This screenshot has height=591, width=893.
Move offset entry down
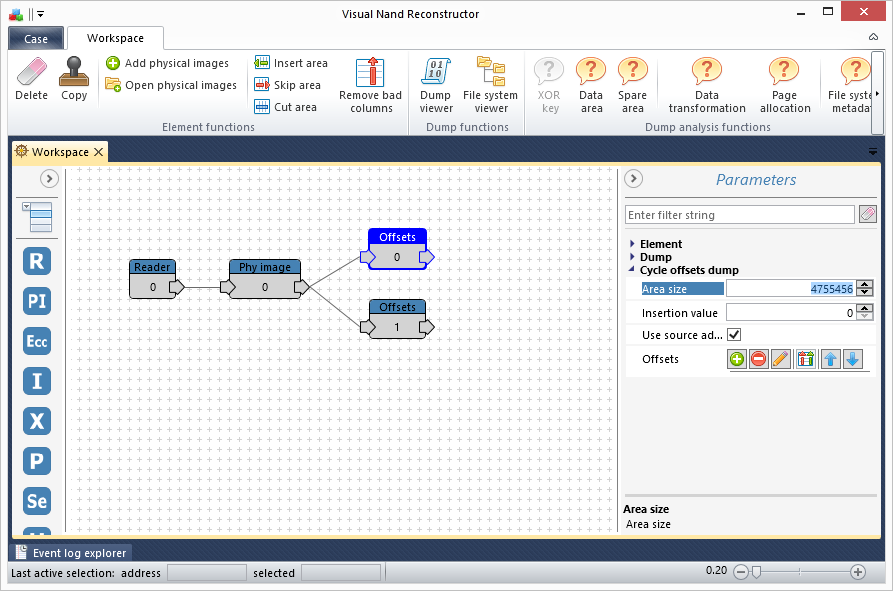(x=853, y=359)
